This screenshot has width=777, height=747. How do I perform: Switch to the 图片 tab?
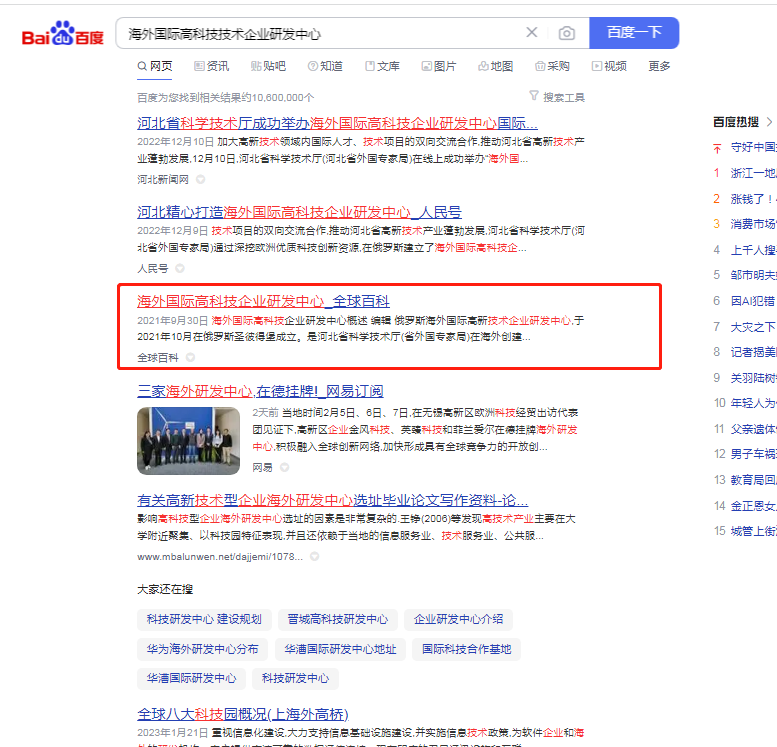[439, 66]
